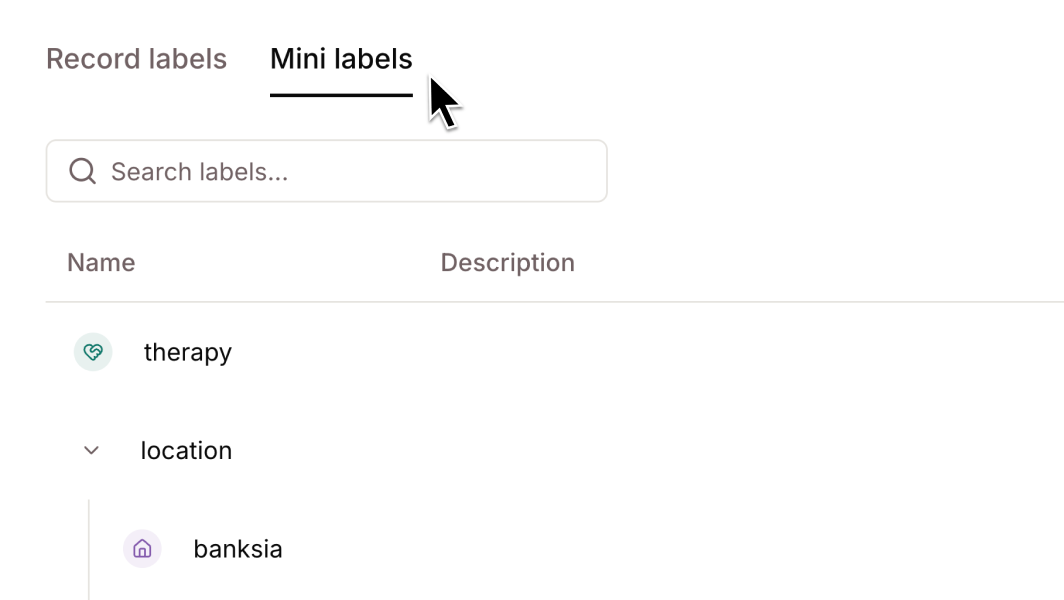Viewport: 1064px width, 600px height.
Task: Select the location label name
Action: pos(185,449)
